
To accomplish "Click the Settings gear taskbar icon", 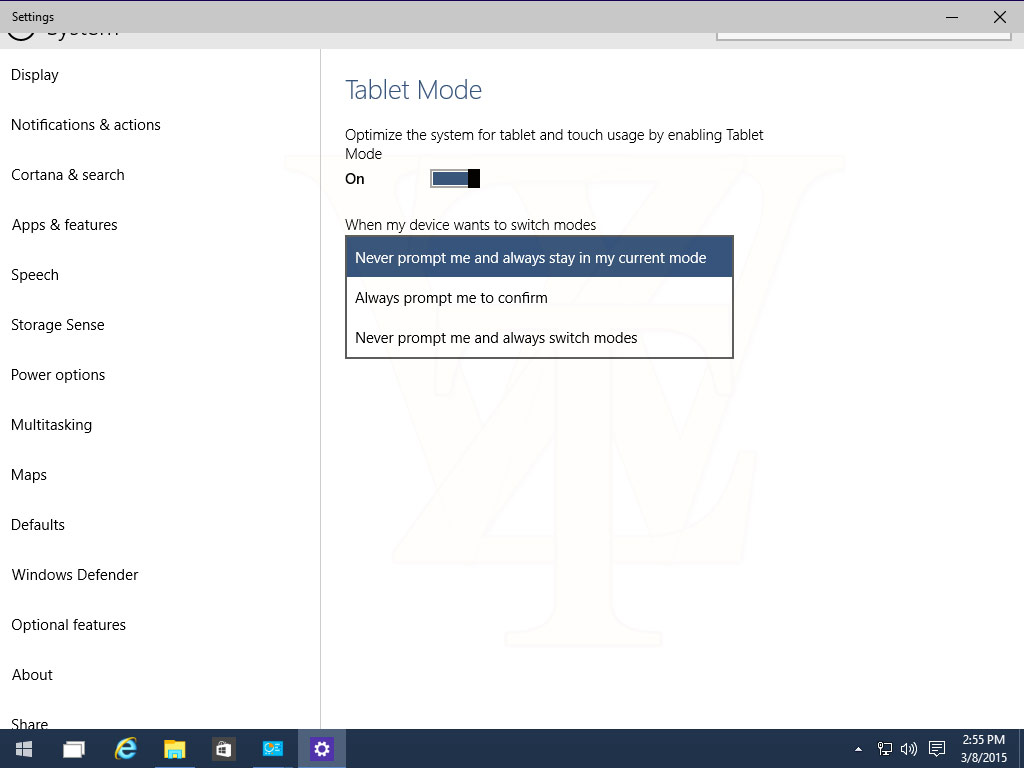I will point(322,748).
